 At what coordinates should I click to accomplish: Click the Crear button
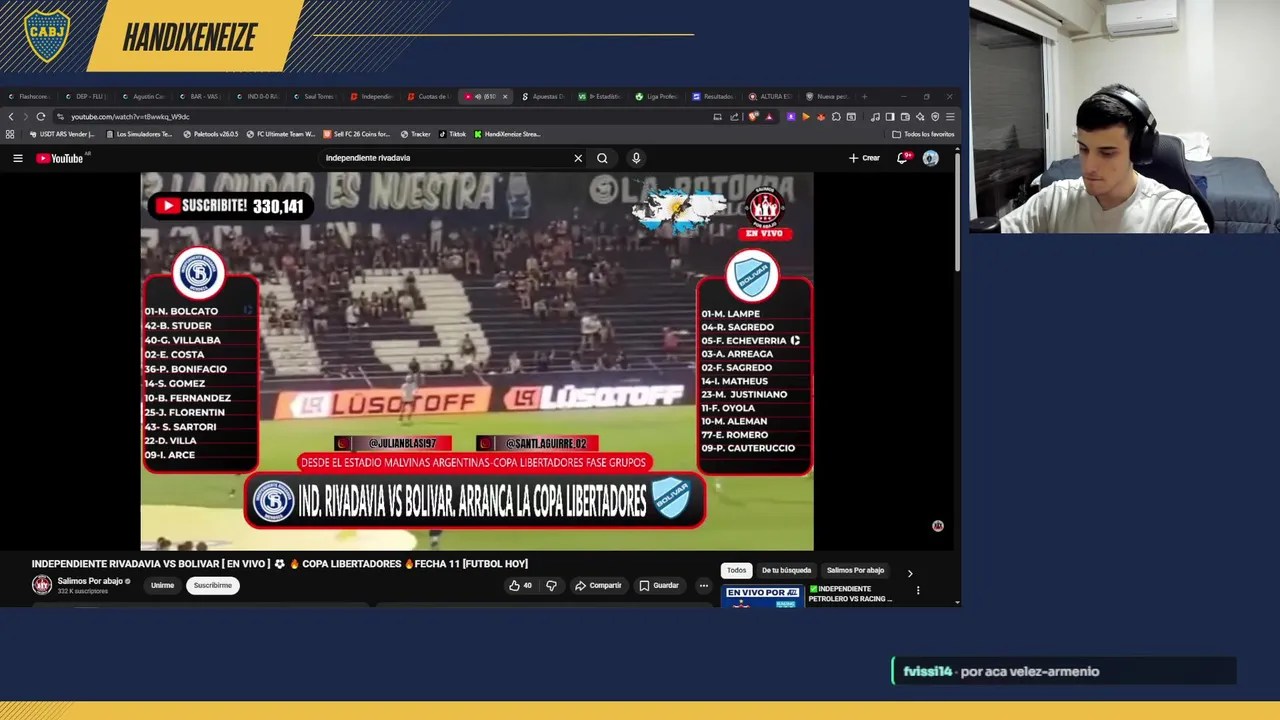[864, 158]
